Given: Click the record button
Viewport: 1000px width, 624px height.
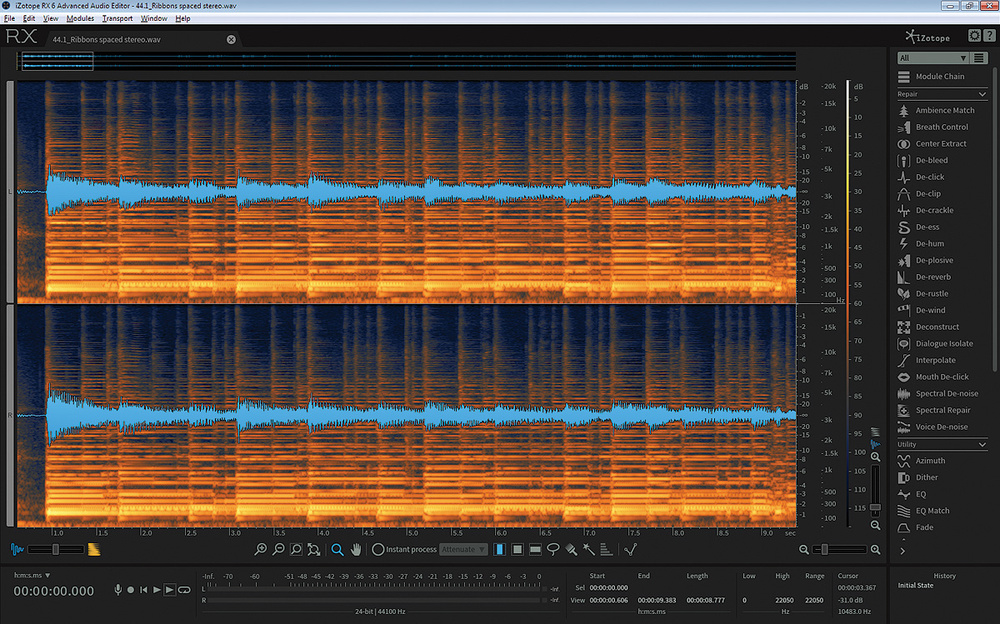Looking at the screenshot, I should tap(131, 590).
